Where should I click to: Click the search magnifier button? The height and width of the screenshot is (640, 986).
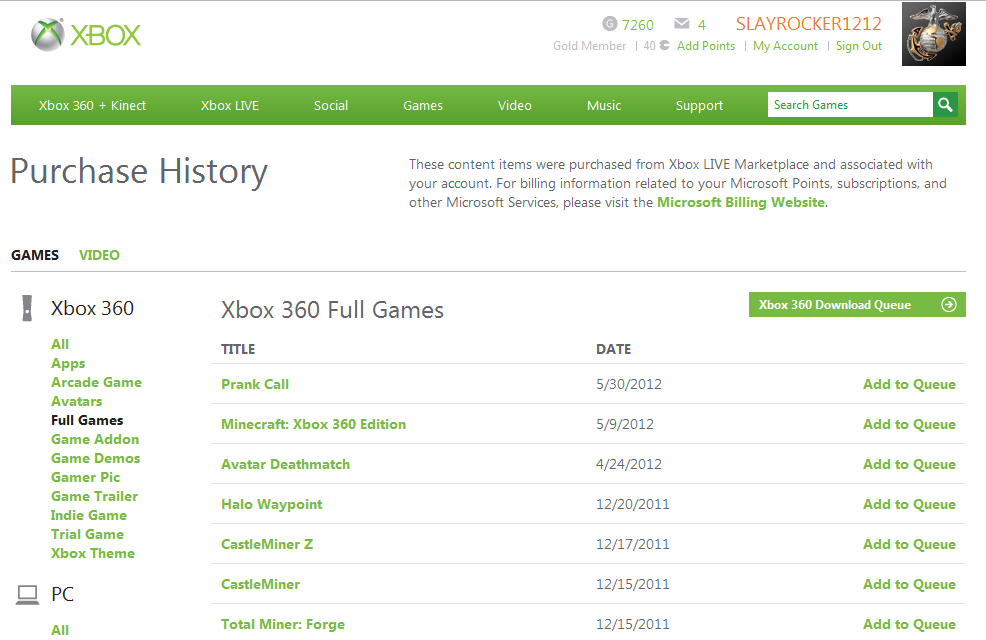[x=945, y=104]
